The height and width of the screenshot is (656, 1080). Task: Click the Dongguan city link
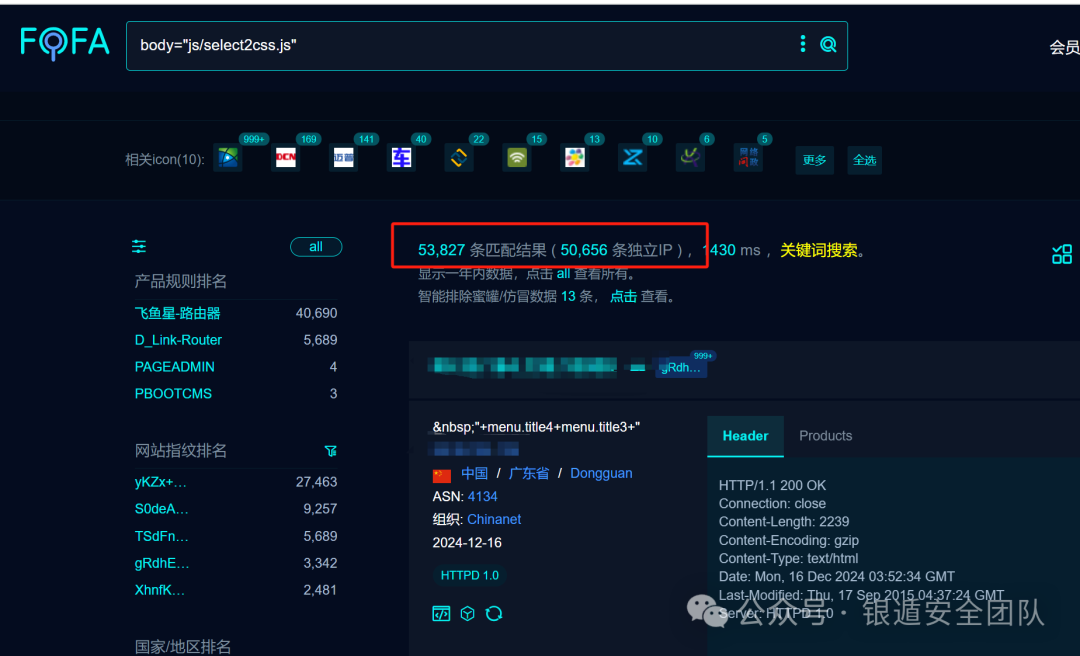(x=601, y=473)
